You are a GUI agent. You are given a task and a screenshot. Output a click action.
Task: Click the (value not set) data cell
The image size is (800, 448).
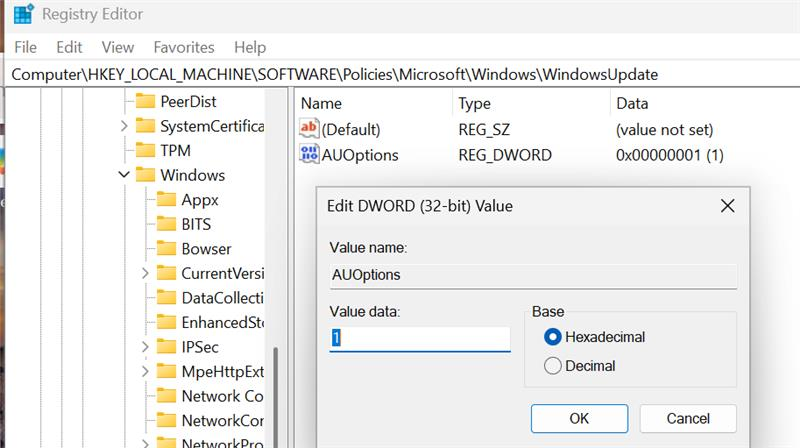(664, 129)
